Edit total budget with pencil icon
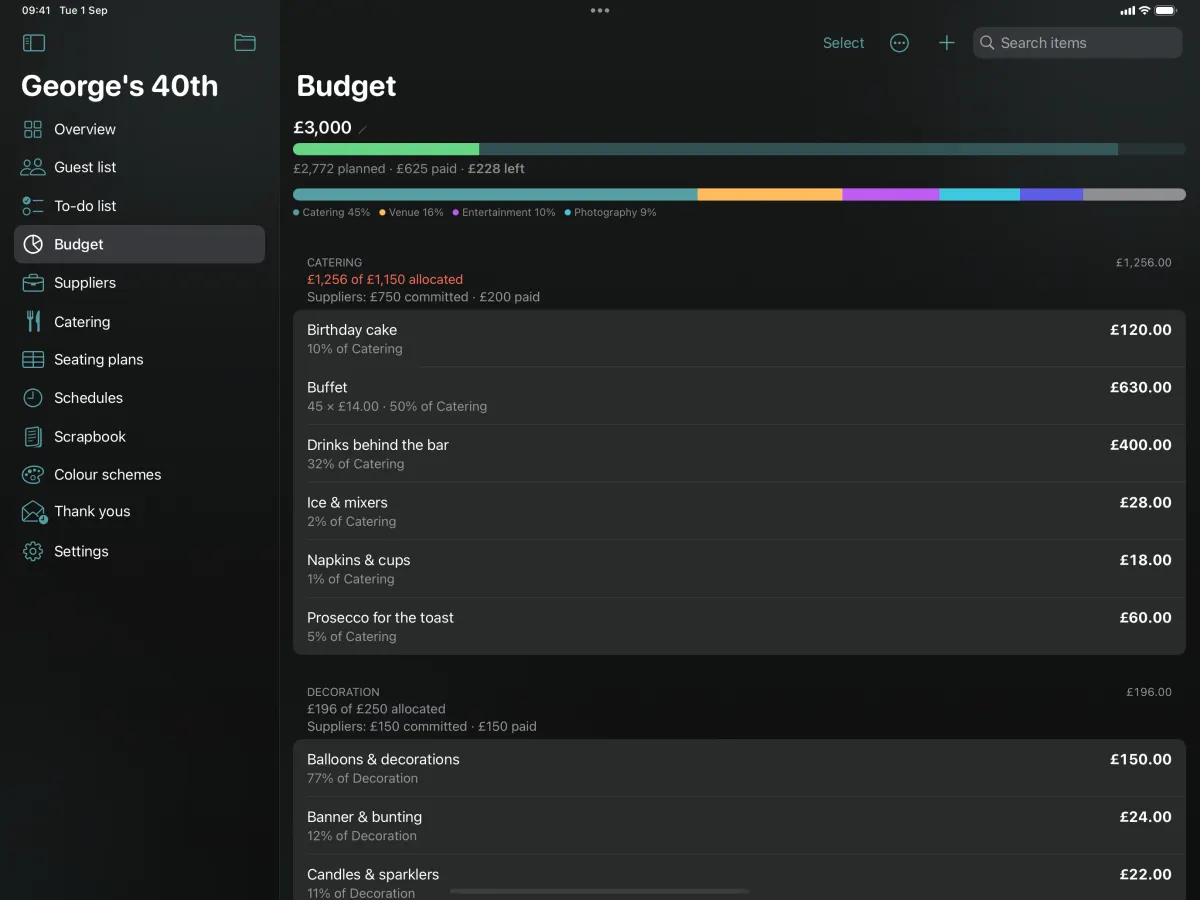Screen dimensions: 1200x900 coord(363,129)
